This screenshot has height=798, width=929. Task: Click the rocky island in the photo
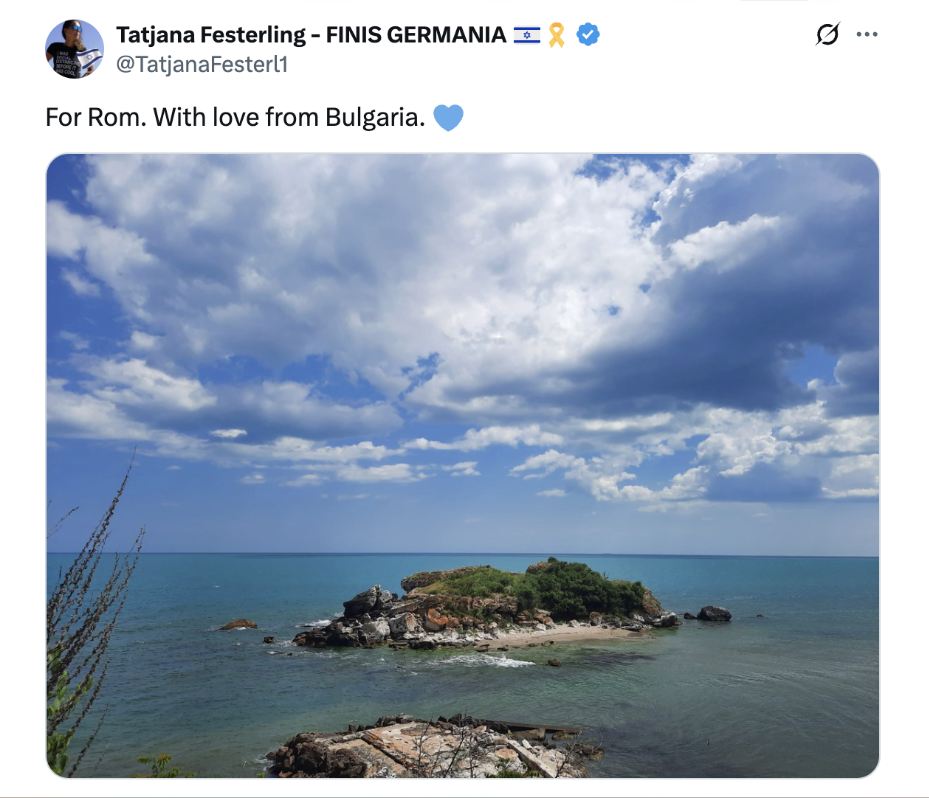(x=486, y=604)
